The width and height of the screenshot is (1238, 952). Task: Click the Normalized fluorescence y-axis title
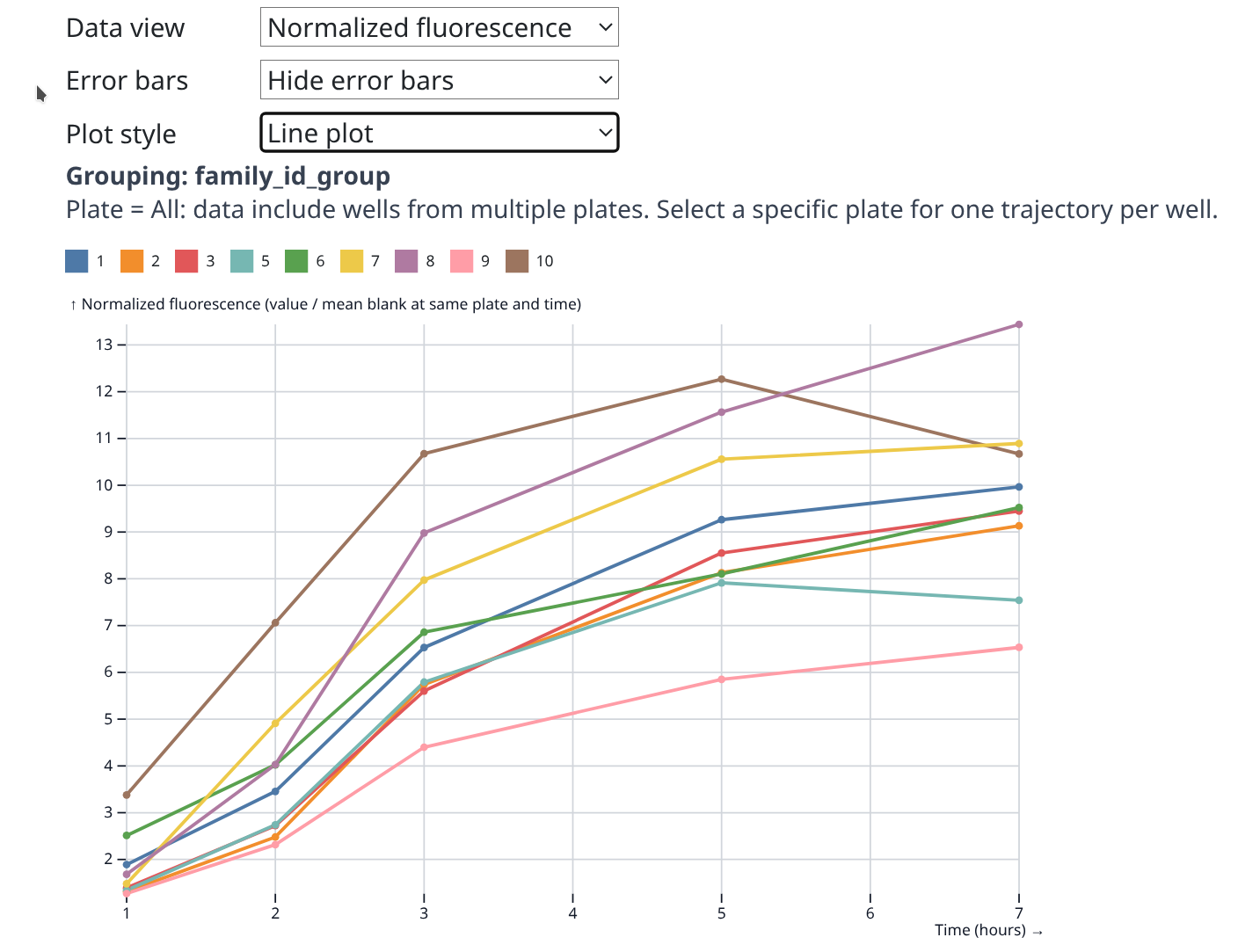click(325, 304)
